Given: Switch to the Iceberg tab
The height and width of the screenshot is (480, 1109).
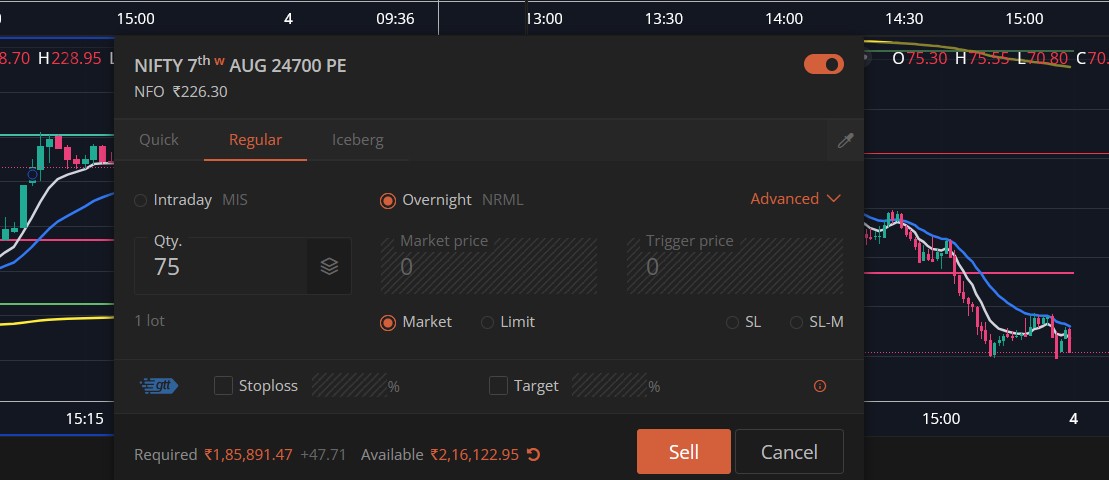Looking at the screenshot, I should point(358,140).
